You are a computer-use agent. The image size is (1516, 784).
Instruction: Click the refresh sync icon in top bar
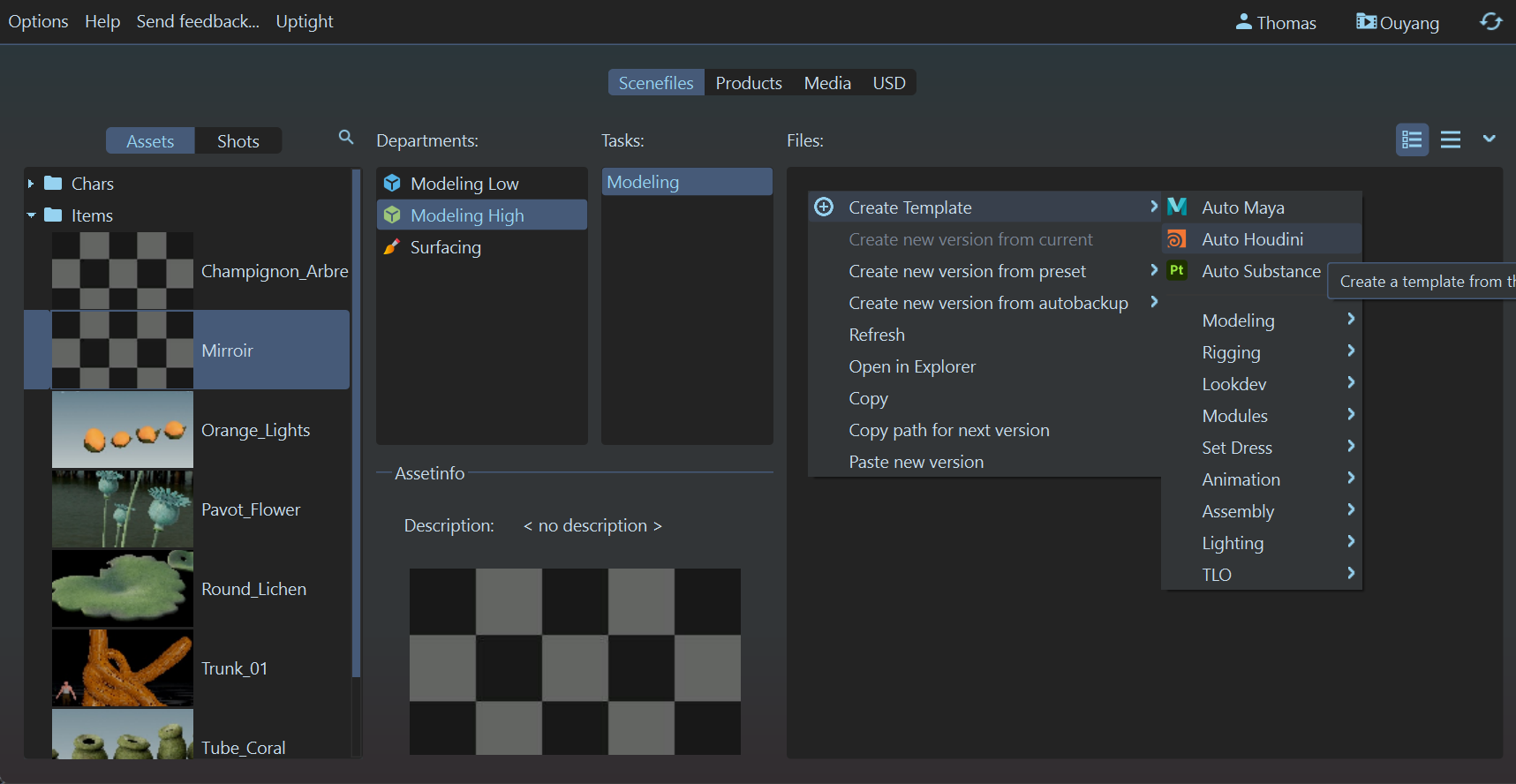tap(1490, 22)
